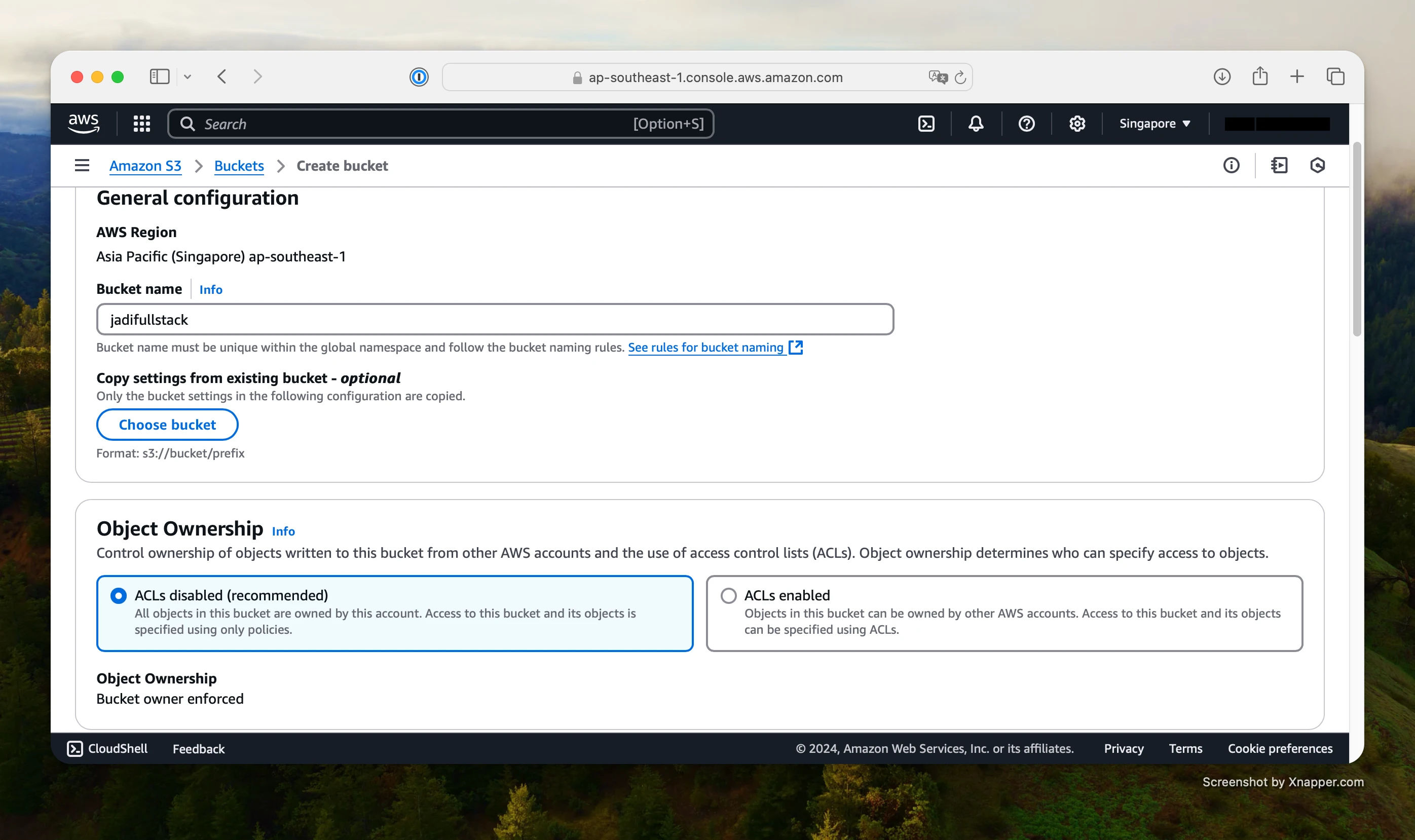Open CloudShell from the top navigation bar
The width and height of the screenshot is (1415, 840).
point(926,124)
